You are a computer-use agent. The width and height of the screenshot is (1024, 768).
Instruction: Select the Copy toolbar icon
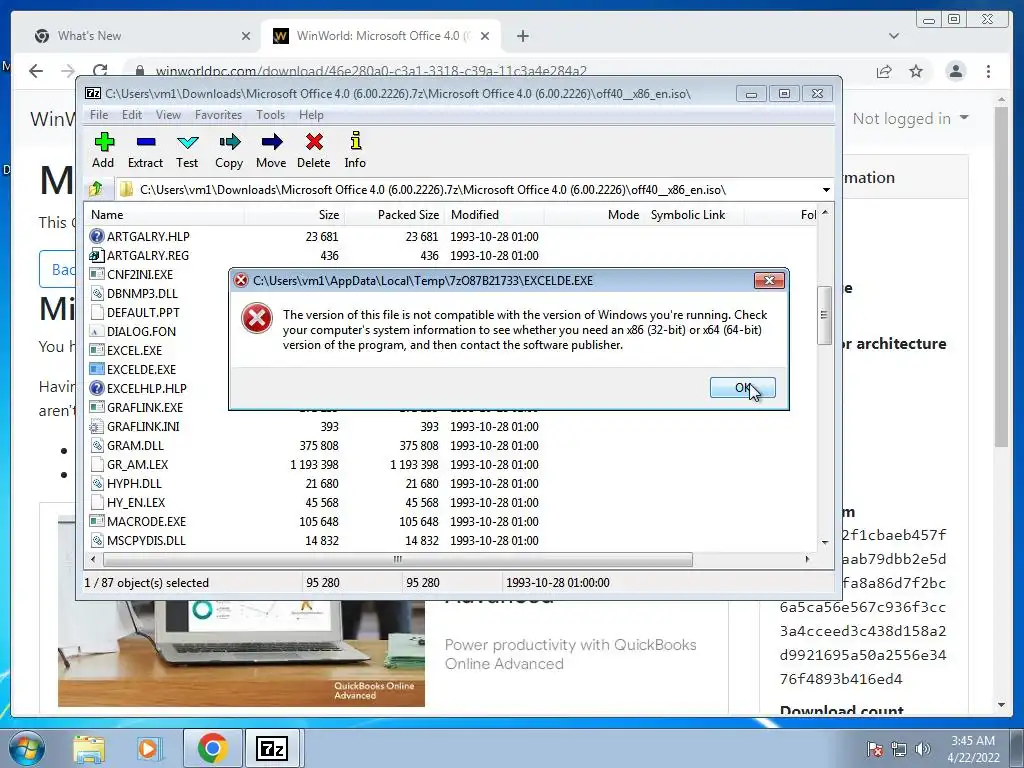pyautogui.click(x=229, y=142)
